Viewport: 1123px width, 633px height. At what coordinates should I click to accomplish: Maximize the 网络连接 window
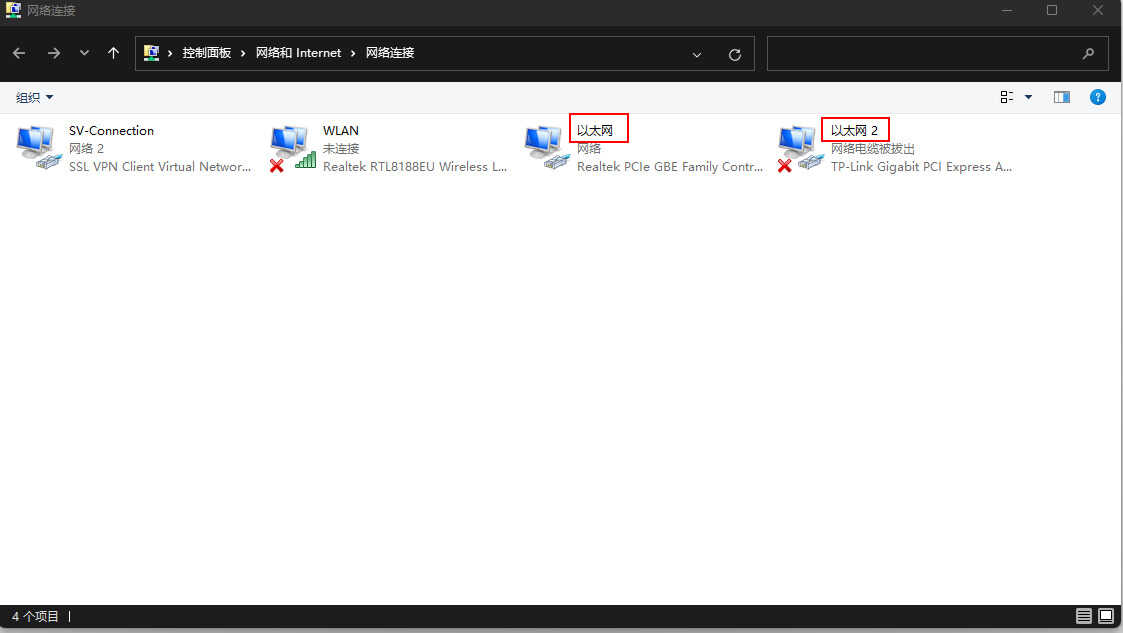pyautogui.click(x=1051, y=10)
